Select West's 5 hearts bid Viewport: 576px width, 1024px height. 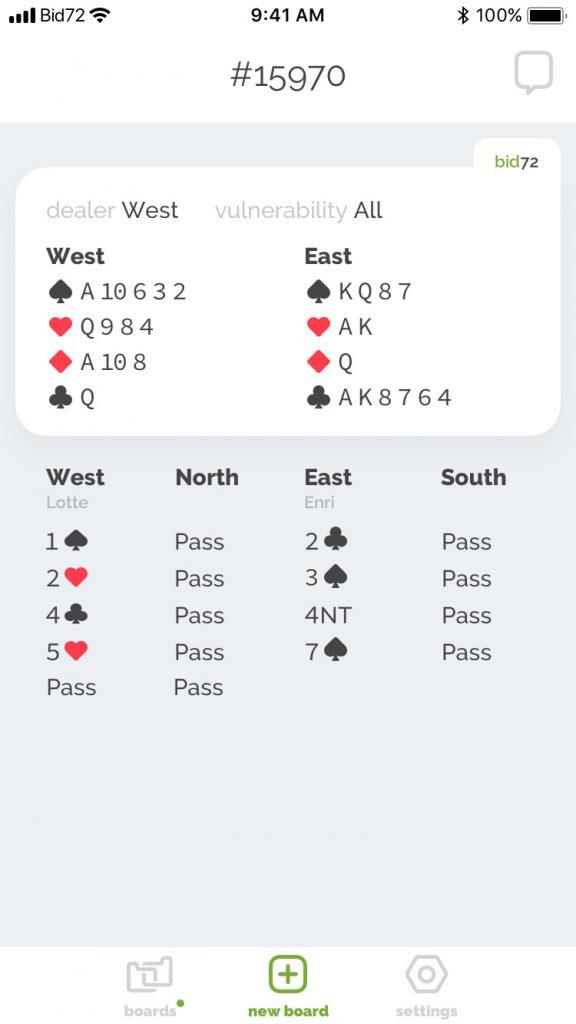(67, 651)
